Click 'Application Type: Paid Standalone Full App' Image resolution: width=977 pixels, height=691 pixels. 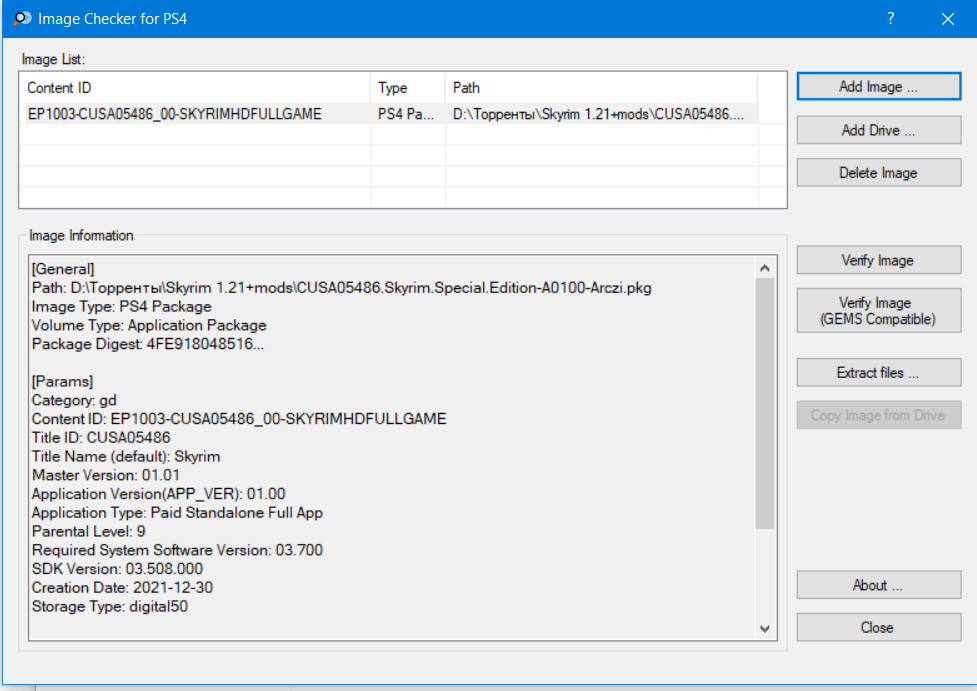coord(178,513)
